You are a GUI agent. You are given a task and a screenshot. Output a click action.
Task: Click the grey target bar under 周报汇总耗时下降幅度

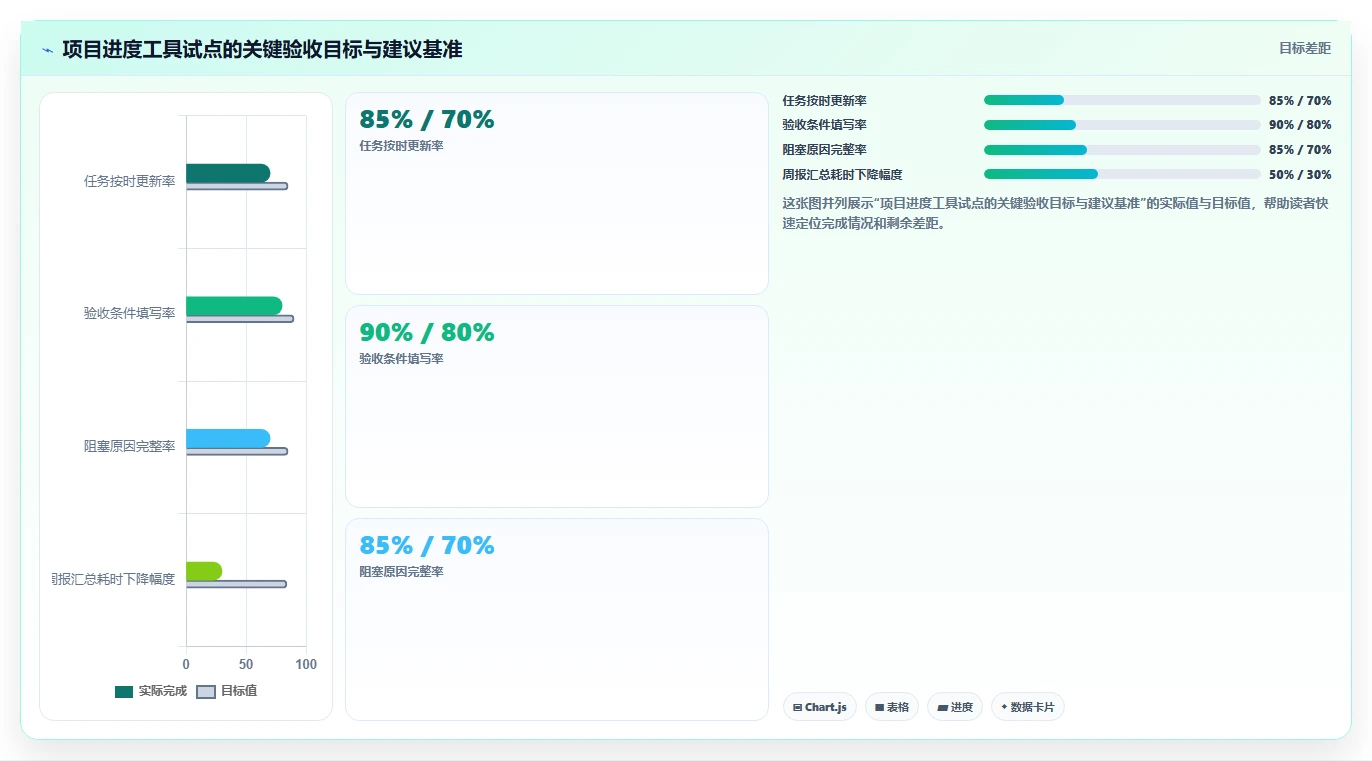(236, 584)
